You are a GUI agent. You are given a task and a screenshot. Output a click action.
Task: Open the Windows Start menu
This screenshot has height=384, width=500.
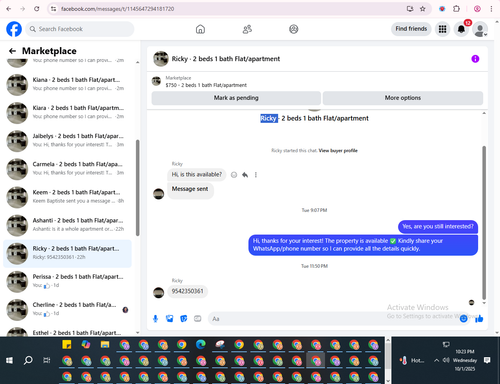[9, 360]
